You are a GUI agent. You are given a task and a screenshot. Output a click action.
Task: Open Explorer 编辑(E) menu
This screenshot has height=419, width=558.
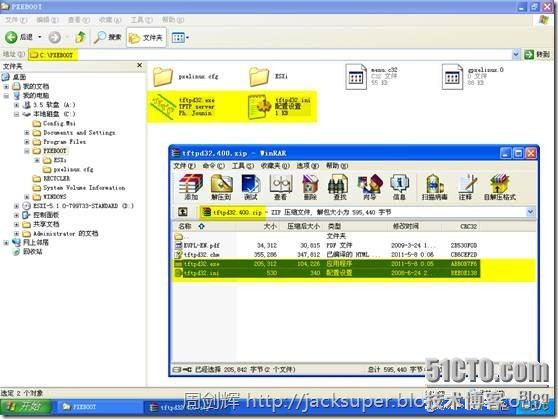tap(47, 20)
